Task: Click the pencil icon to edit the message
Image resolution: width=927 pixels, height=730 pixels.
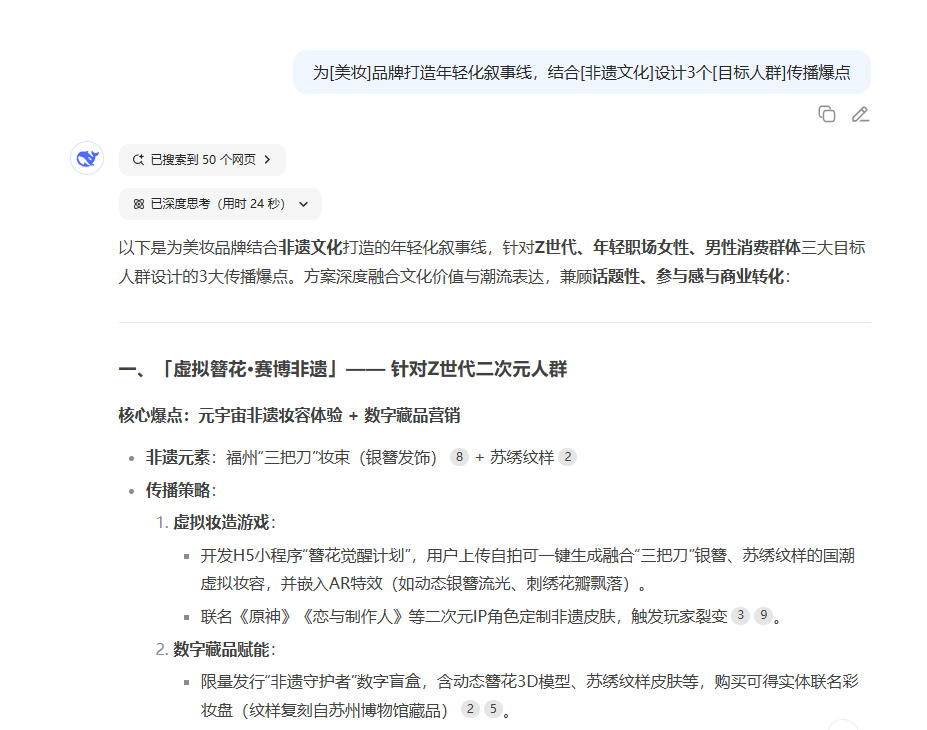Action: [x=860, y=114]
